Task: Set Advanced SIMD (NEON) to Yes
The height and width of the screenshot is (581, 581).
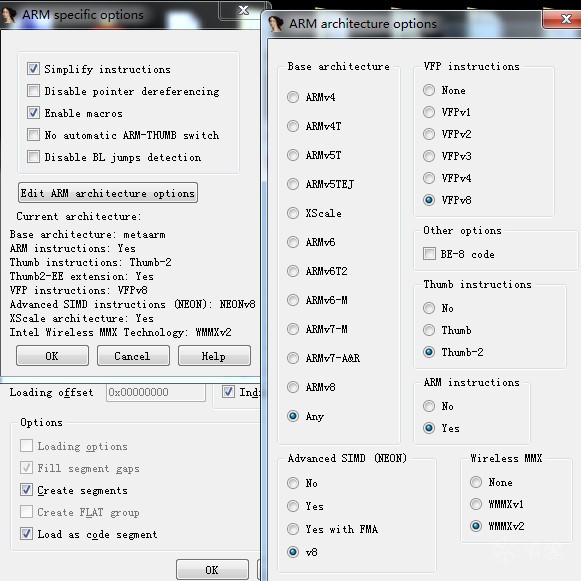Action: (x=293, y=506)
